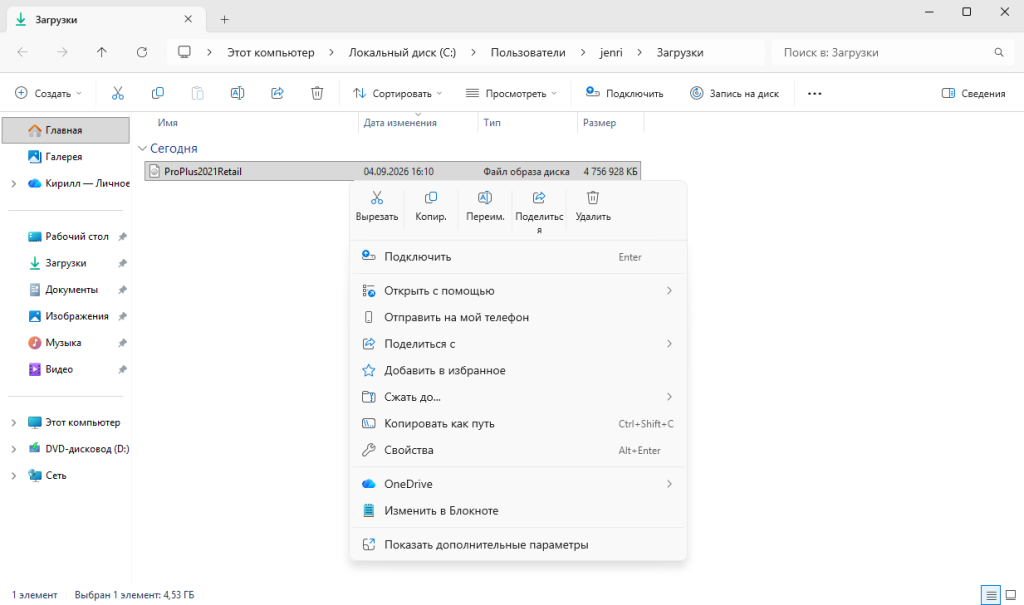Open the OneDrive submenu

[x=518, y=484]
